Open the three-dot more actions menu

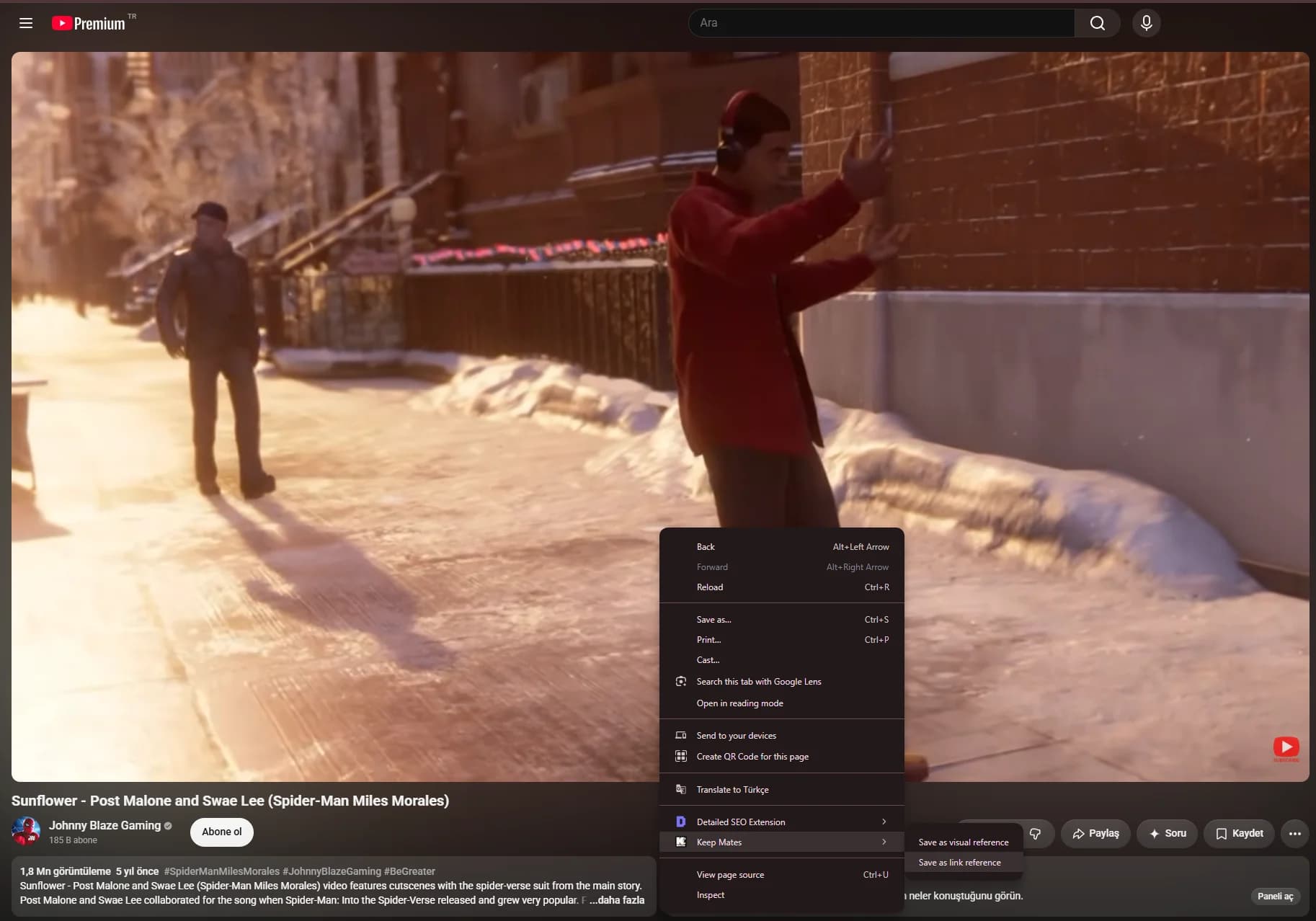(x=1294, y=834)
